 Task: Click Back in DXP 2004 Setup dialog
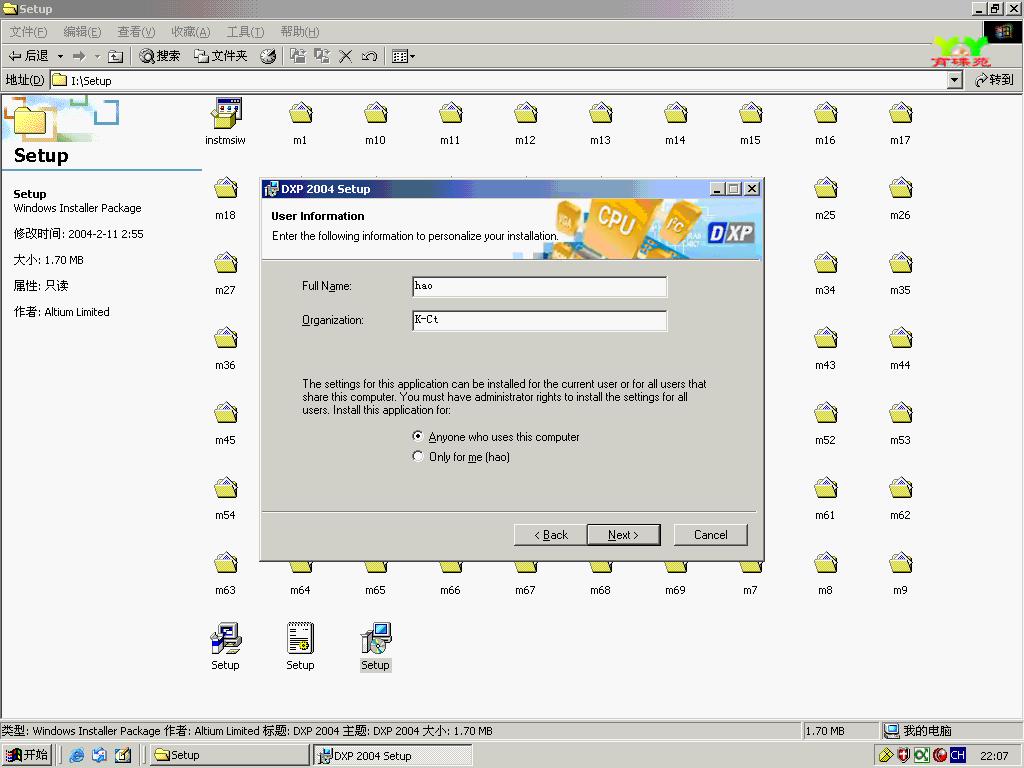[x=551, y=535]
